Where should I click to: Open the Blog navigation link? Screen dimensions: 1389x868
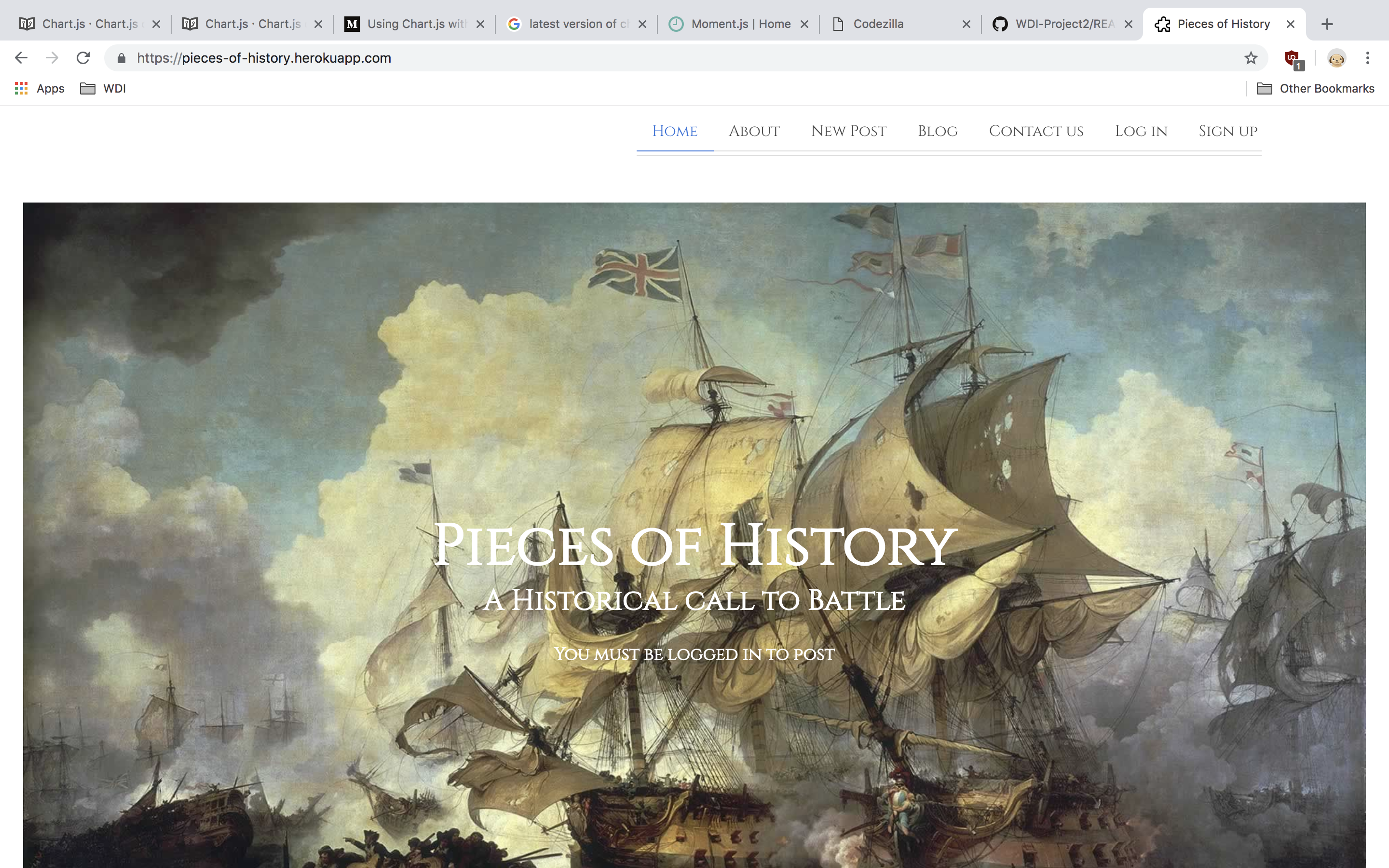pos(937,131)
